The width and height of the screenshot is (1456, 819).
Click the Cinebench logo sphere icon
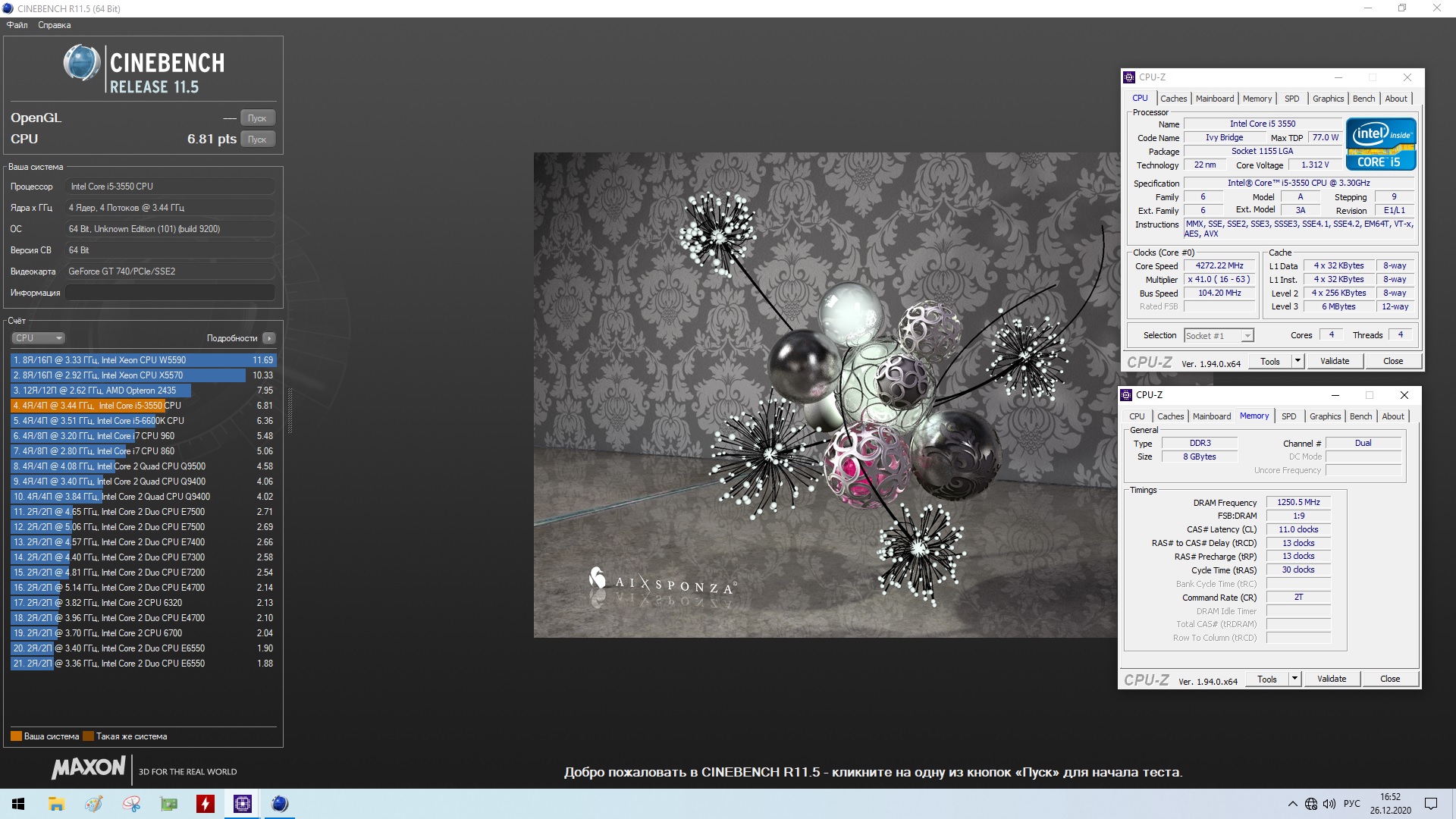click(x=81, y=63)
